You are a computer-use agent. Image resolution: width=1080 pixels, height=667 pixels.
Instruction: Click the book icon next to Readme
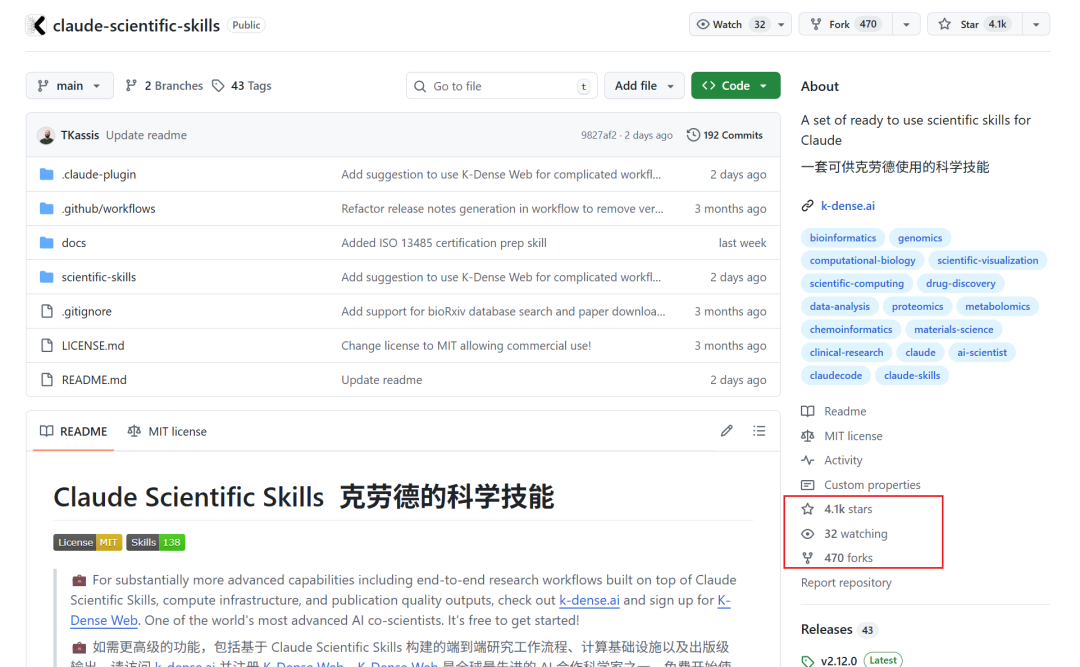coord(807,411)
